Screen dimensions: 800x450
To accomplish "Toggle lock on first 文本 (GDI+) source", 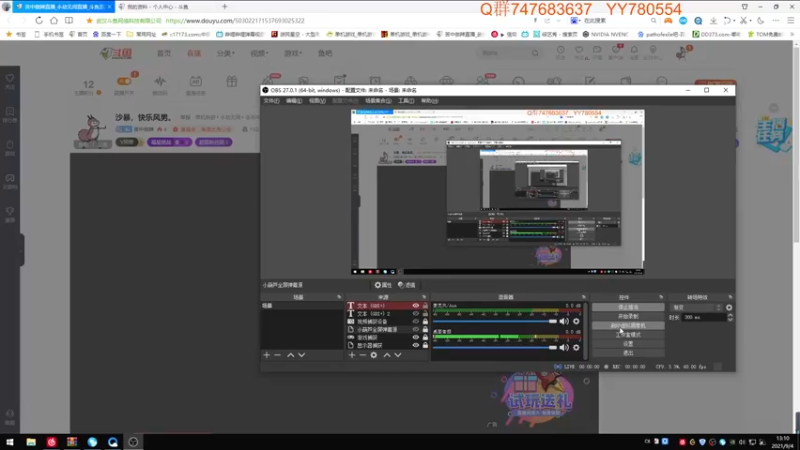I will pos(425,306).
